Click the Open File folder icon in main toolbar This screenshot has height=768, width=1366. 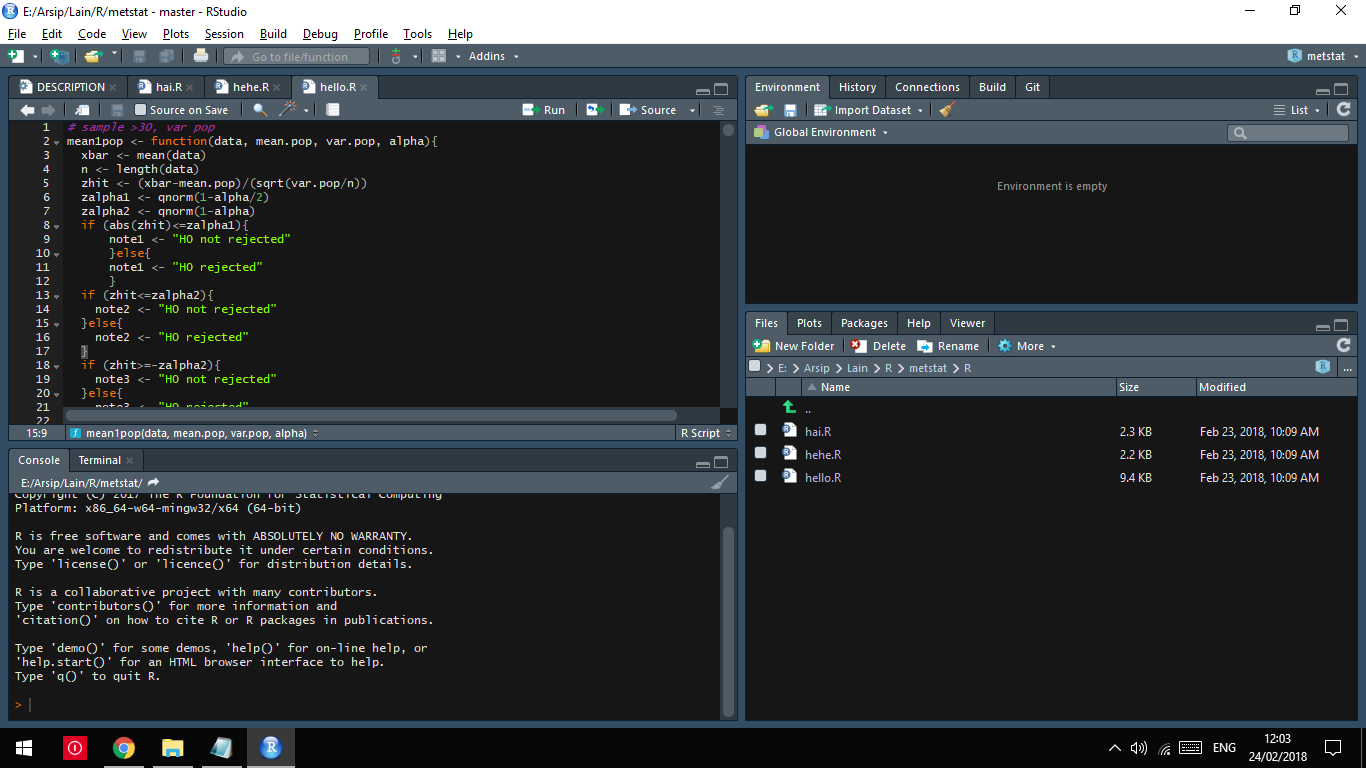[93, 56]
